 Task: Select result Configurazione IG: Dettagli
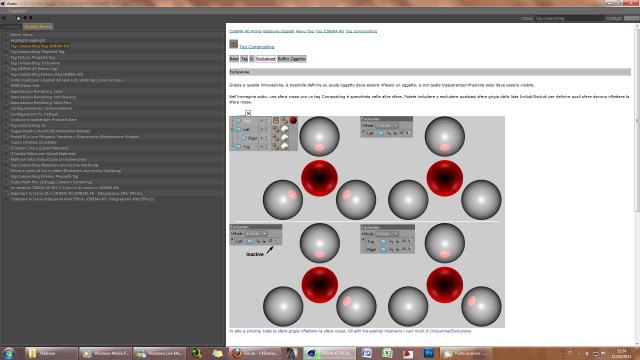34,114
